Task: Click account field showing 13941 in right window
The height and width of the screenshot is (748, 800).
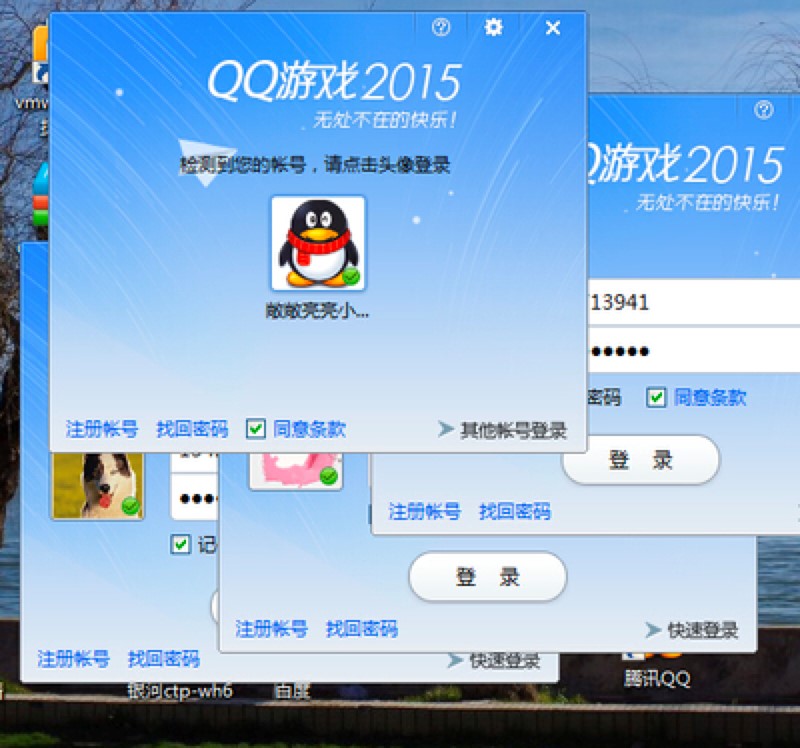Action: click(x=694, y=302)
